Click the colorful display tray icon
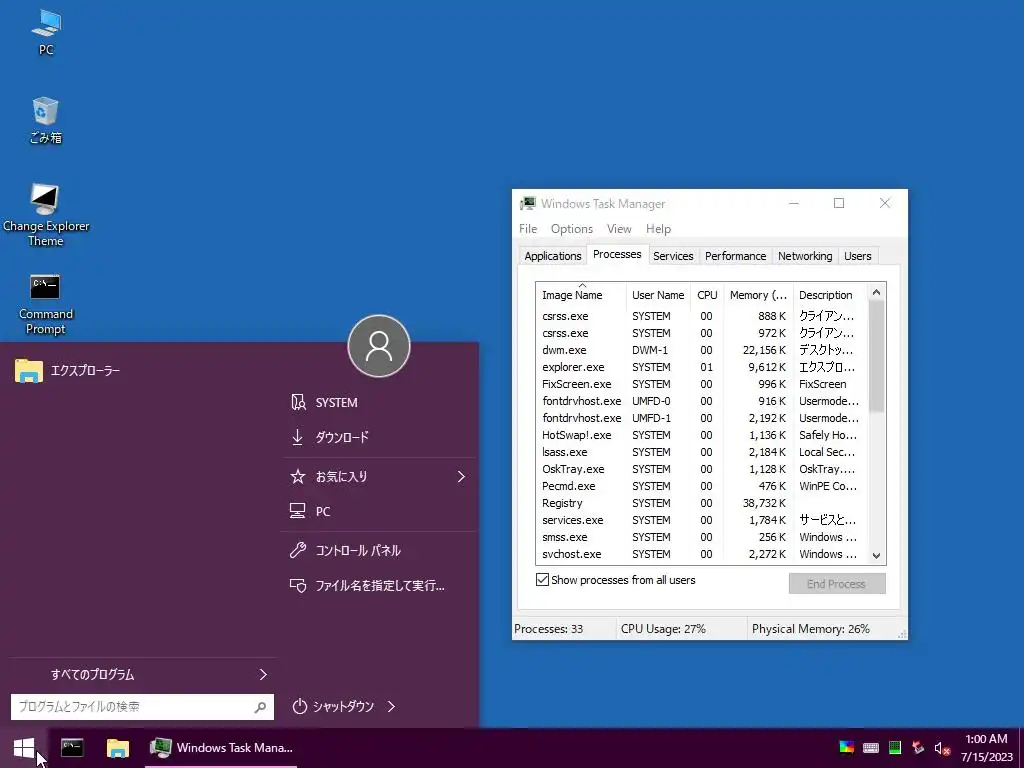 click(x=846, y=748)
